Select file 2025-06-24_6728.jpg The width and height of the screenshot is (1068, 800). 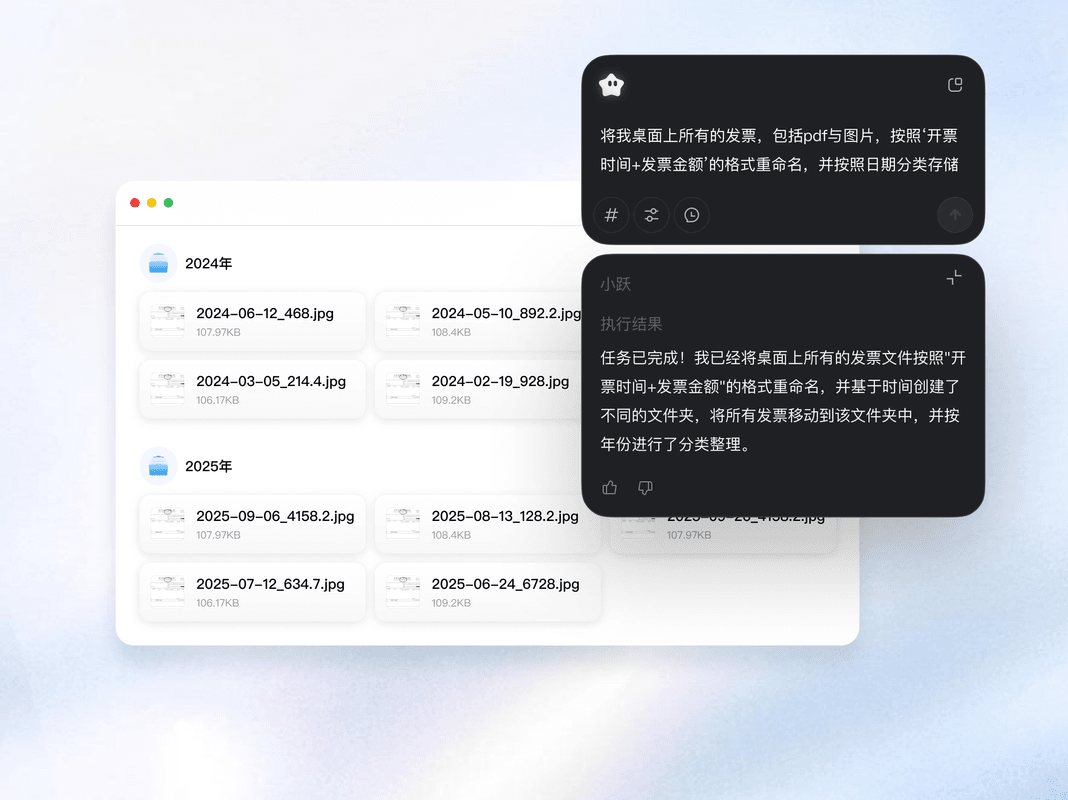point(488,592)
